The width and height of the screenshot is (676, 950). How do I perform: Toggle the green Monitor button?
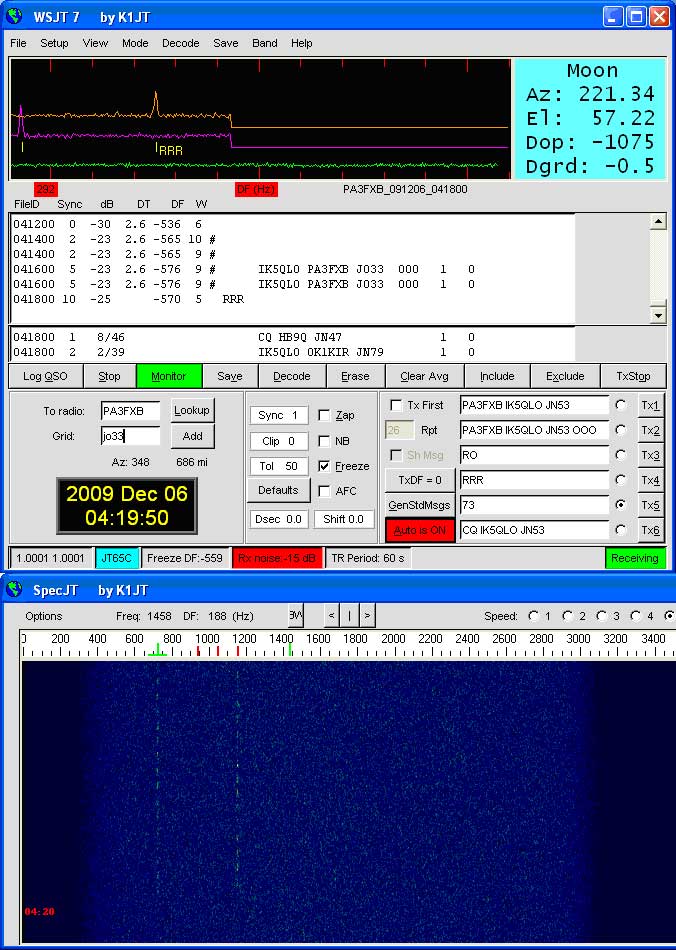click(x=168, y=376)
